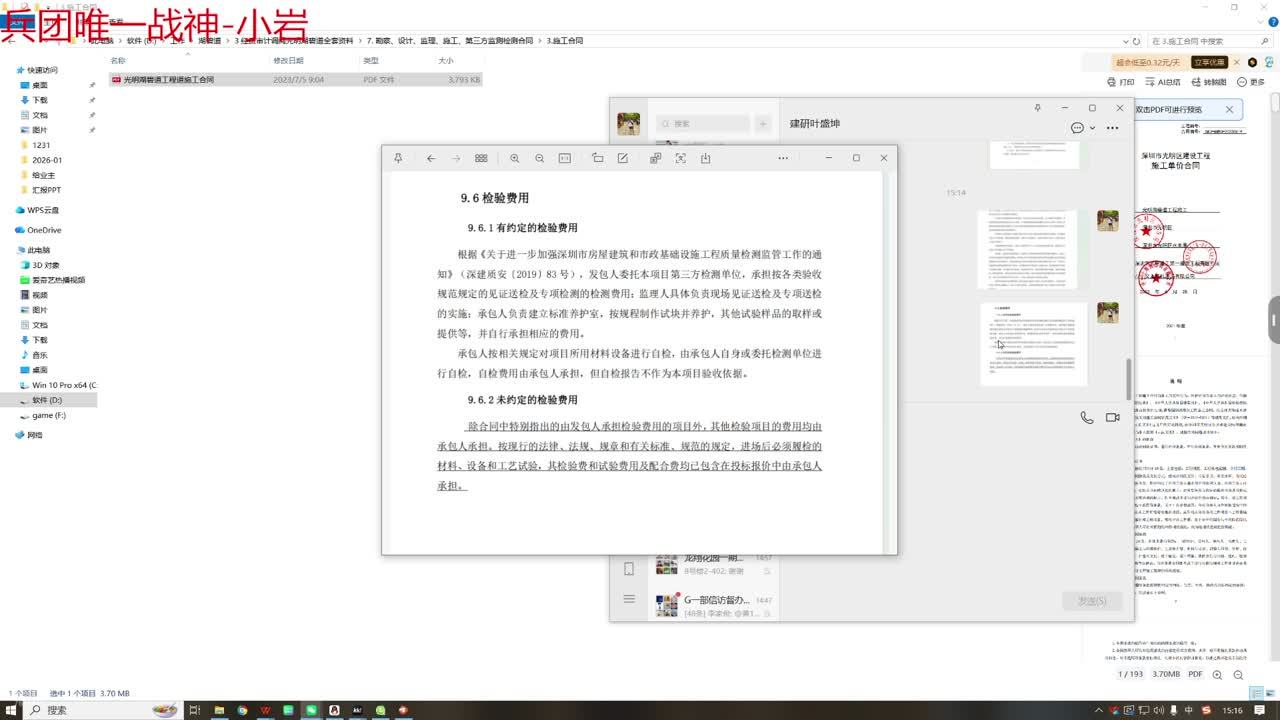This screenshot has width=1280, height=720.
Task: Select the 光明湖碧道工程道施工合同 PDF file
Action: point(168,79)
